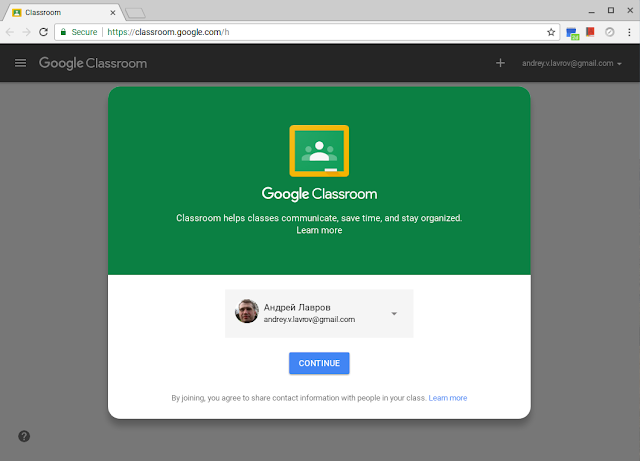
Task: Click the Андрей Лавров profile photo
Action: [247, 311]
